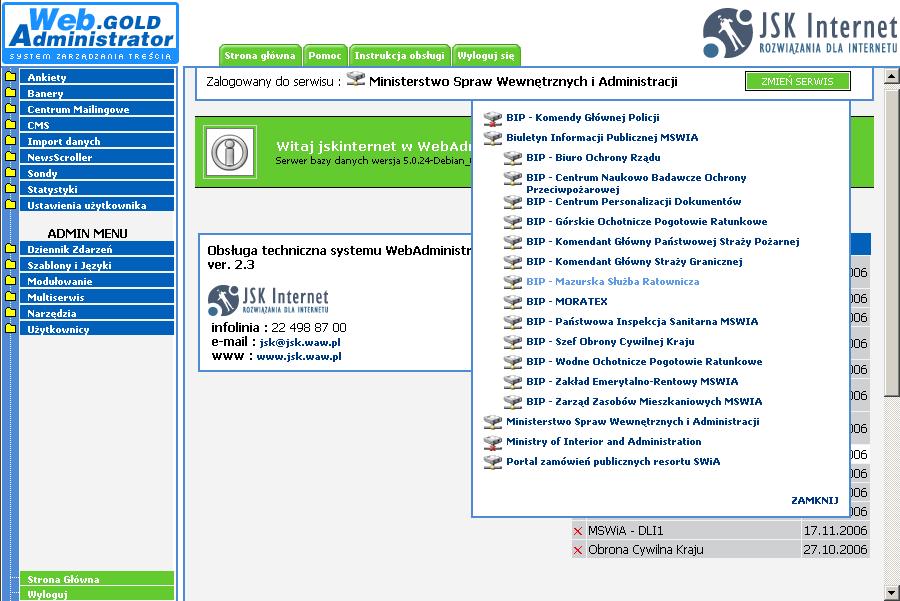The height and width of the screenshot is (601, 900).
Task: Open Centrum Mailingowe menu item
Action: (x=97, y=109)
